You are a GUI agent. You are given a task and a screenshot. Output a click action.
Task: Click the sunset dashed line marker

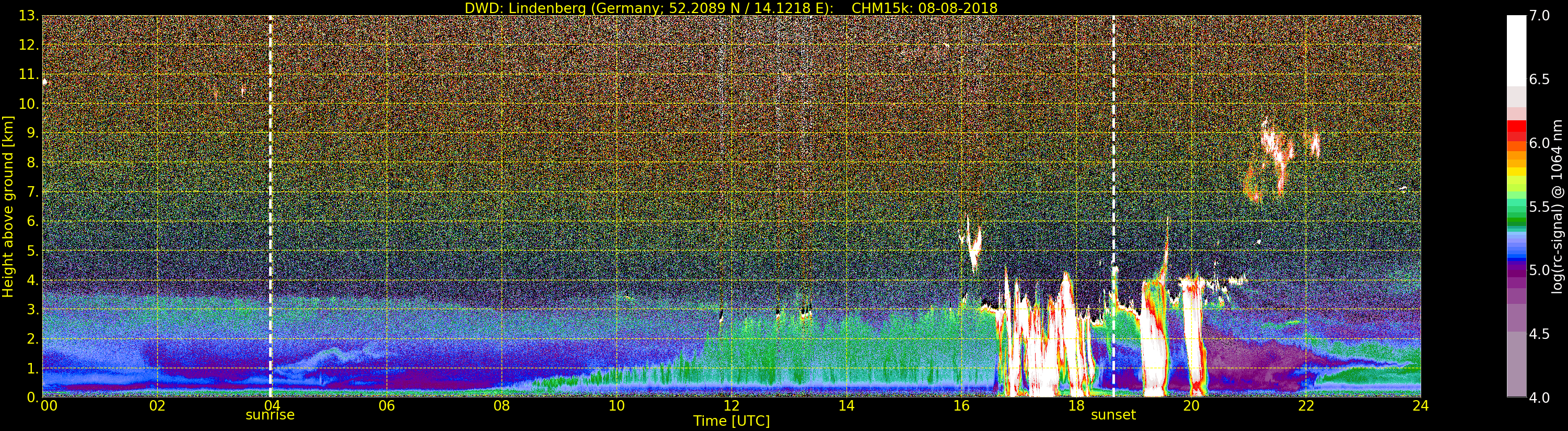(x=1113, y=206)
